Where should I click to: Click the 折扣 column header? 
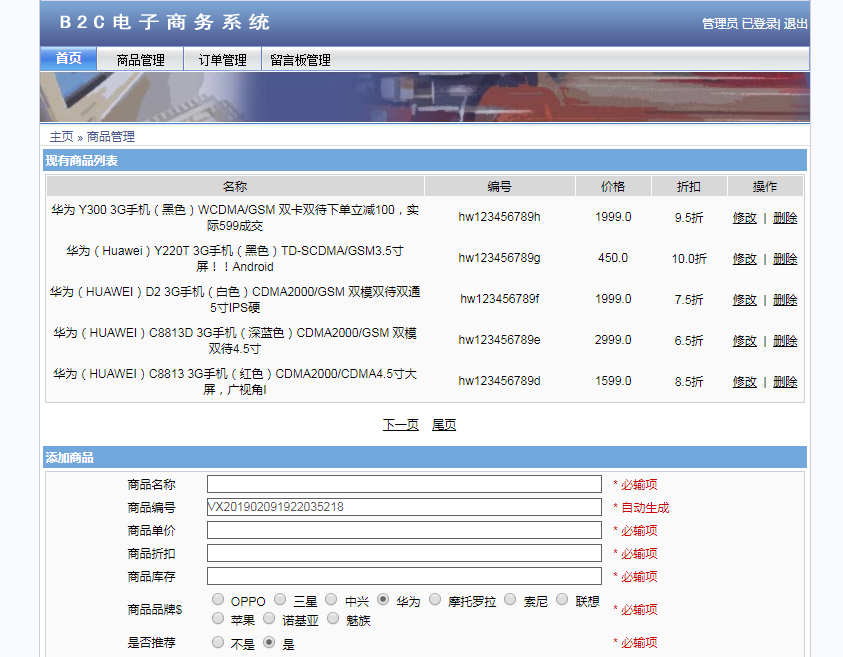click(689, 186)
